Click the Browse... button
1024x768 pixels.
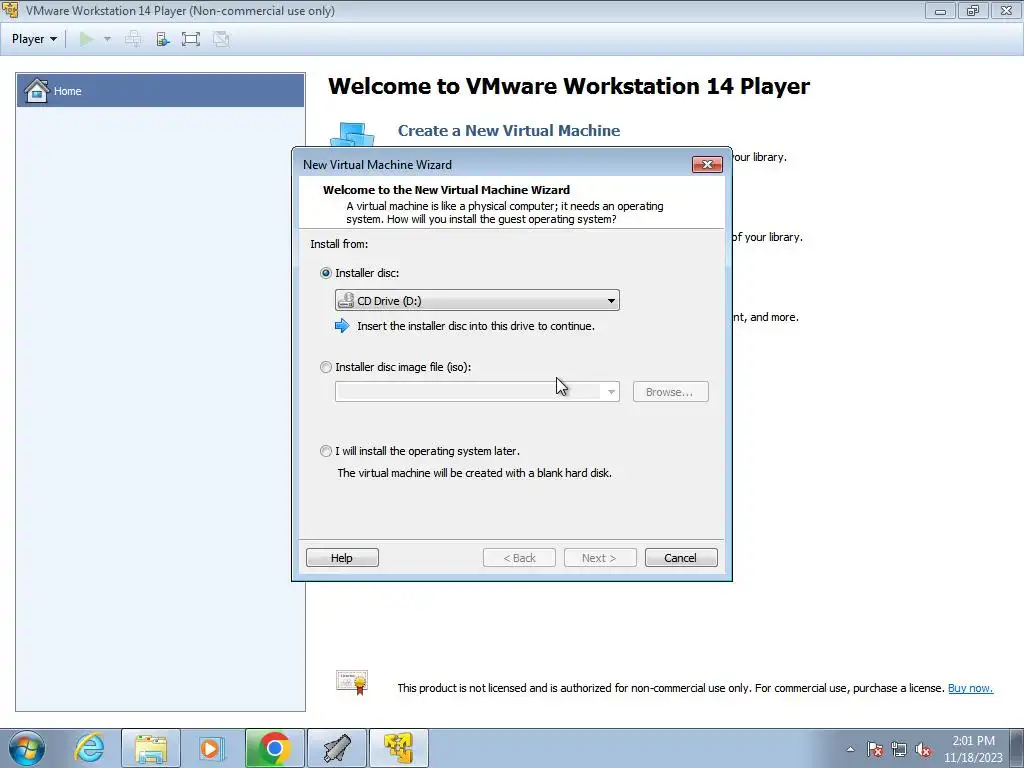point(670,392)
